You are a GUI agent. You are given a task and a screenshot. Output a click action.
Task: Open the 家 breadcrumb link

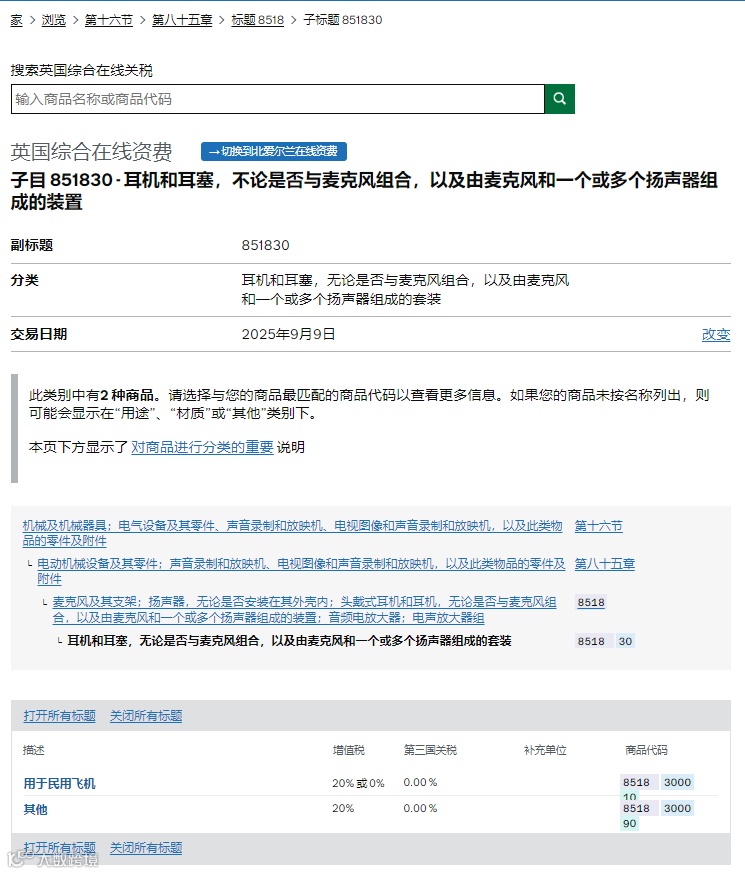coord(16,20)
